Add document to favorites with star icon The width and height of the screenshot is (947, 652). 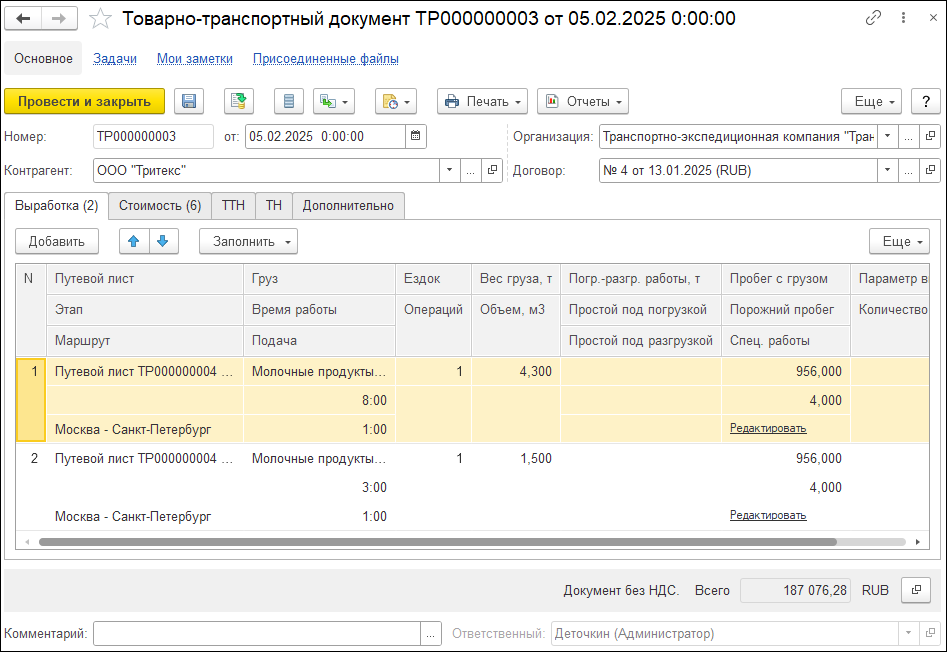click(x=100, y=19)
